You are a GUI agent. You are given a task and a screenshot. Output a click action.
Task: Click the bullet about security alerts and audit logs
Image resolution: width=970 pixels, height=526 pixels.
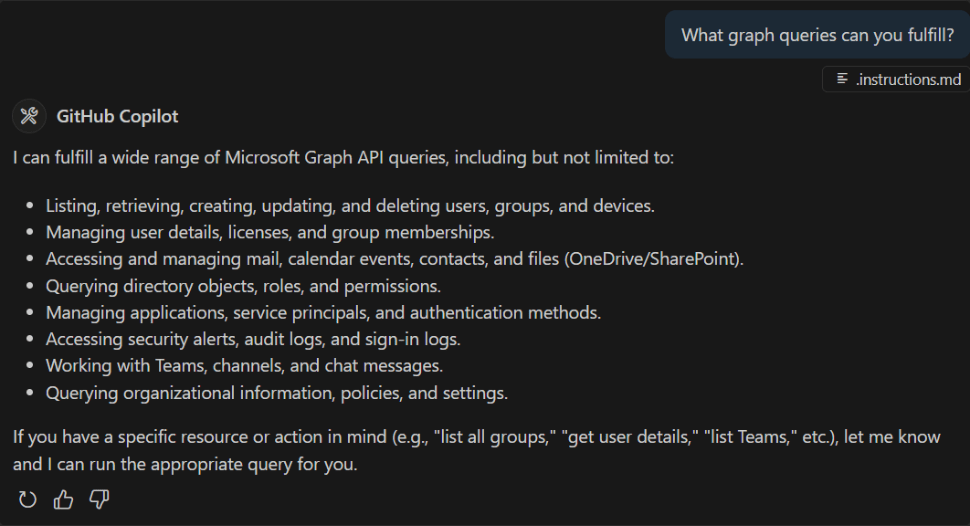point(253,339)
